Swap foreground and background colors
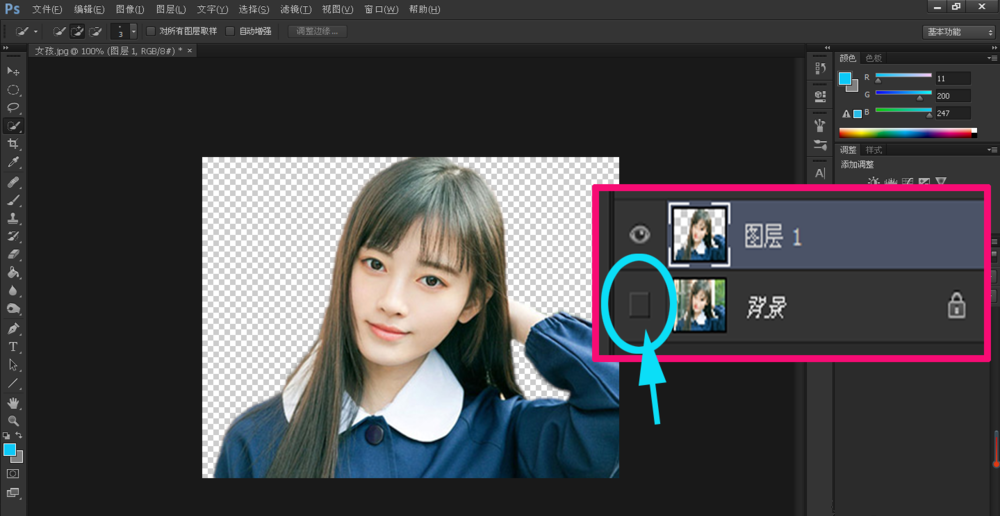This screenshot has height=516, width=1000. [x=19, y=436]
